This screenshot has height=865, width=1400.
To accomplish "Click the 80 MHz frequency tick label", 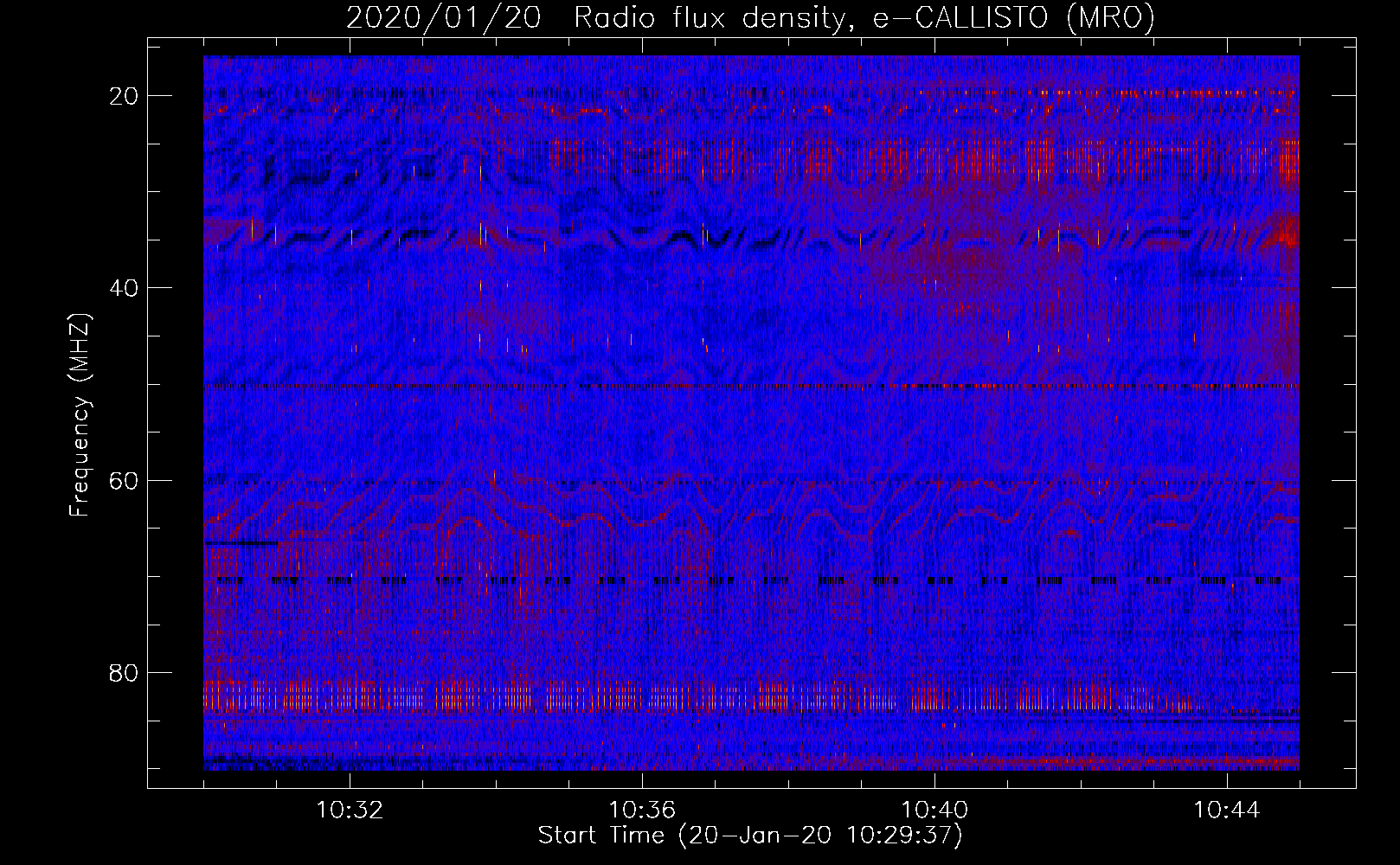I will [125, 672].
